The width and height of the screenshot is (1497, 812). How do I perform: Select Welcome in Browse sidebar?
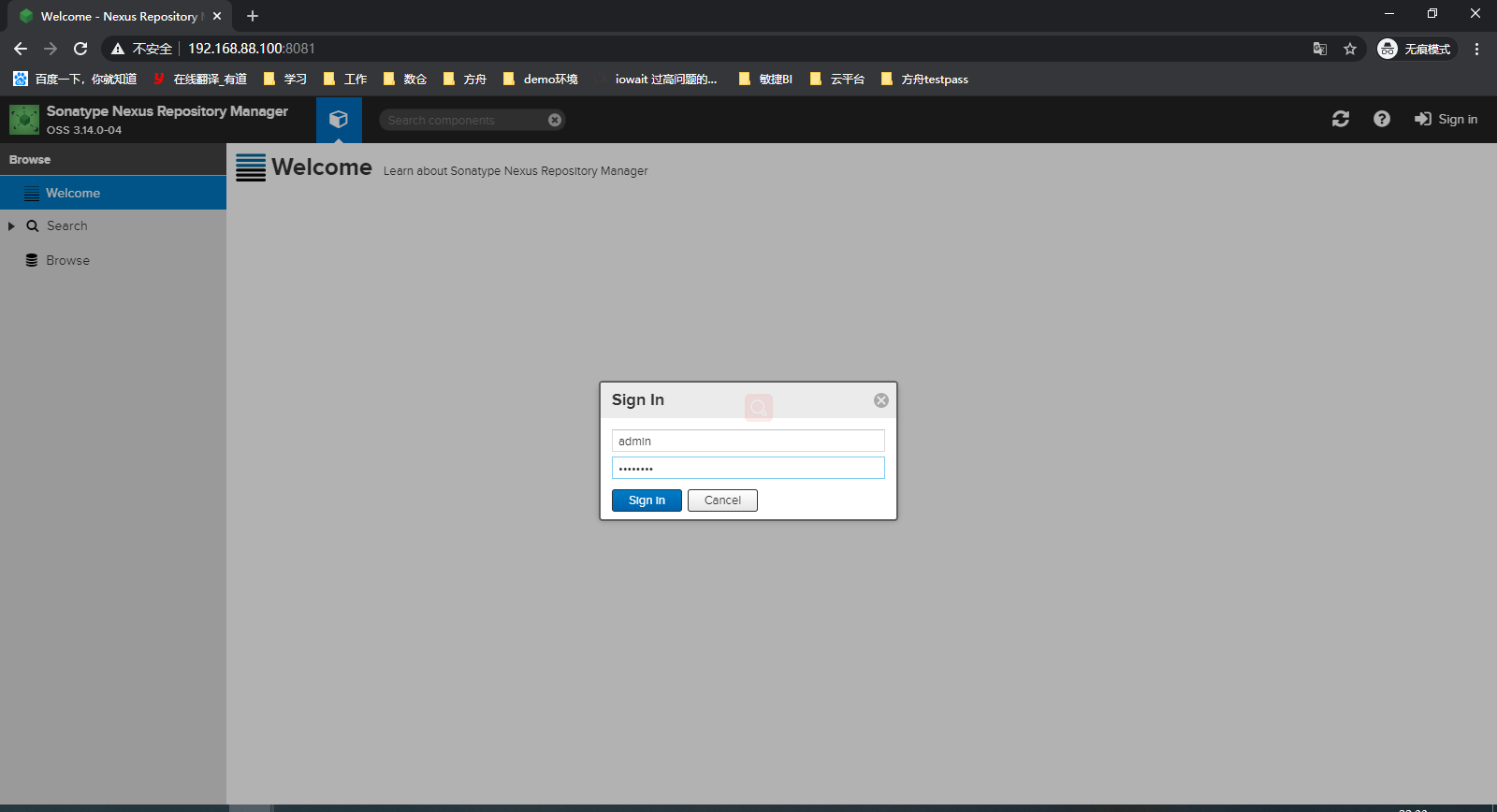[113, 193]
